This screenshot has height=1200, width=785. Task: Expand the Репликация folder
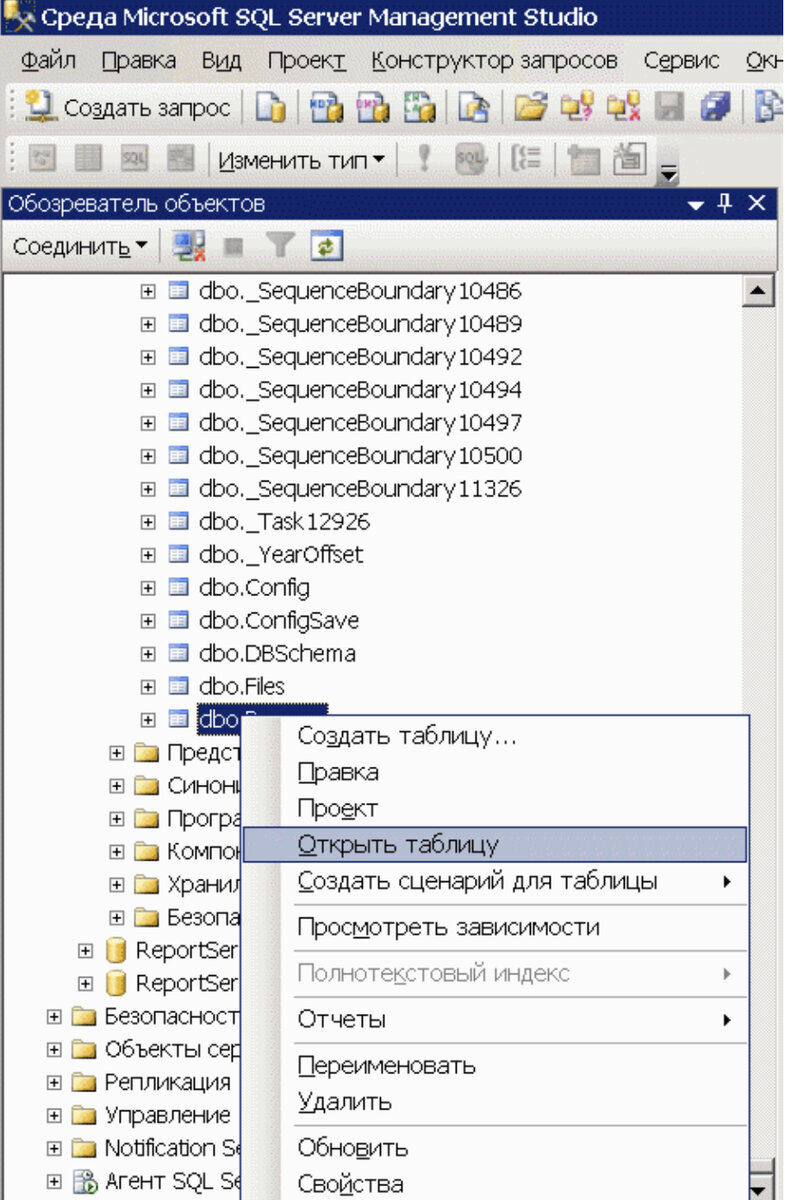click(54, 1083)
